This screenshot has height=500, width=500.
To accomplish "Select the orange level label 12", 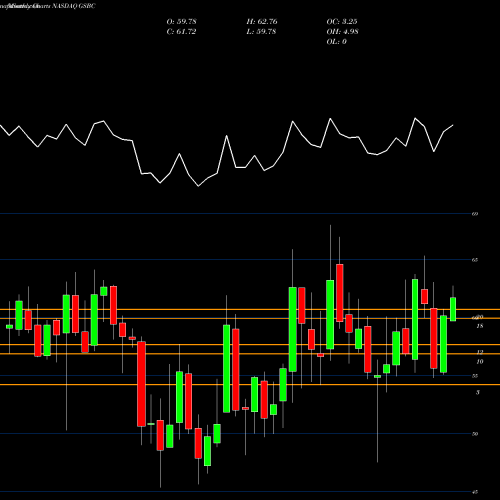I will pos(480,352).
